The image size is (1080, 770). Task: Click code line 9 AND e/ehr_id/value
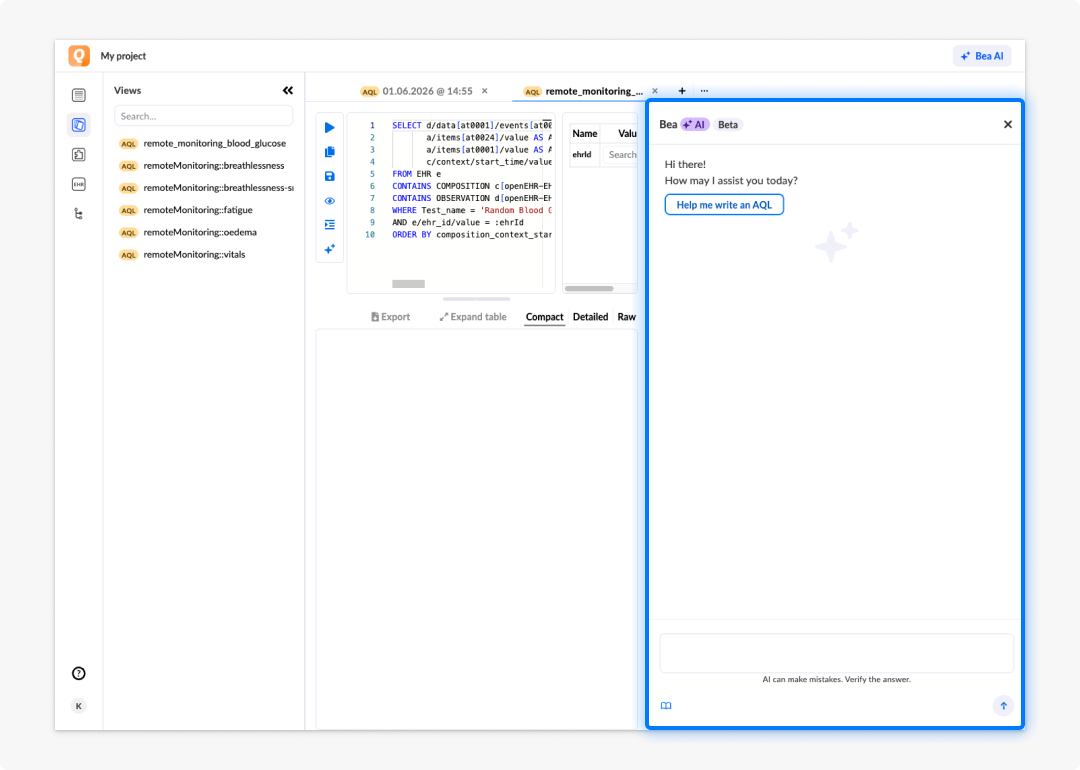pos(458,222)
